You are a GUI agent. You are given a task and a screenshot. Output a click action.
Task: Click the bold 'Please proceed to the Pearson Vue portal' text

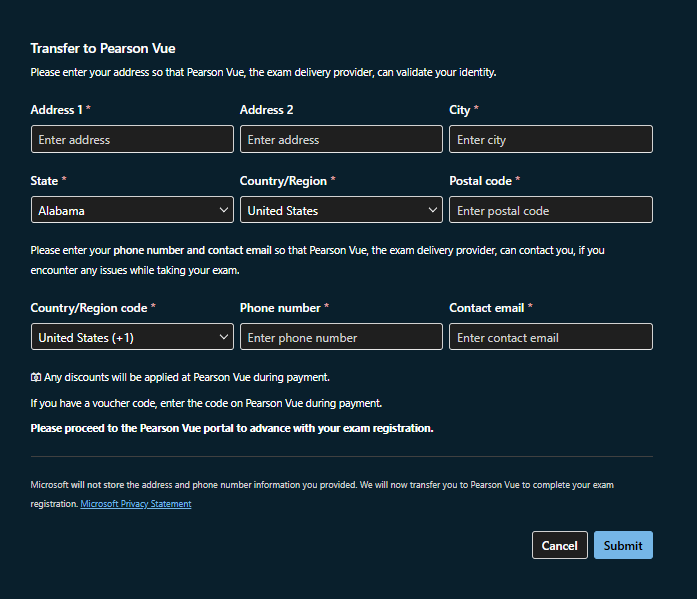[232, 428]
